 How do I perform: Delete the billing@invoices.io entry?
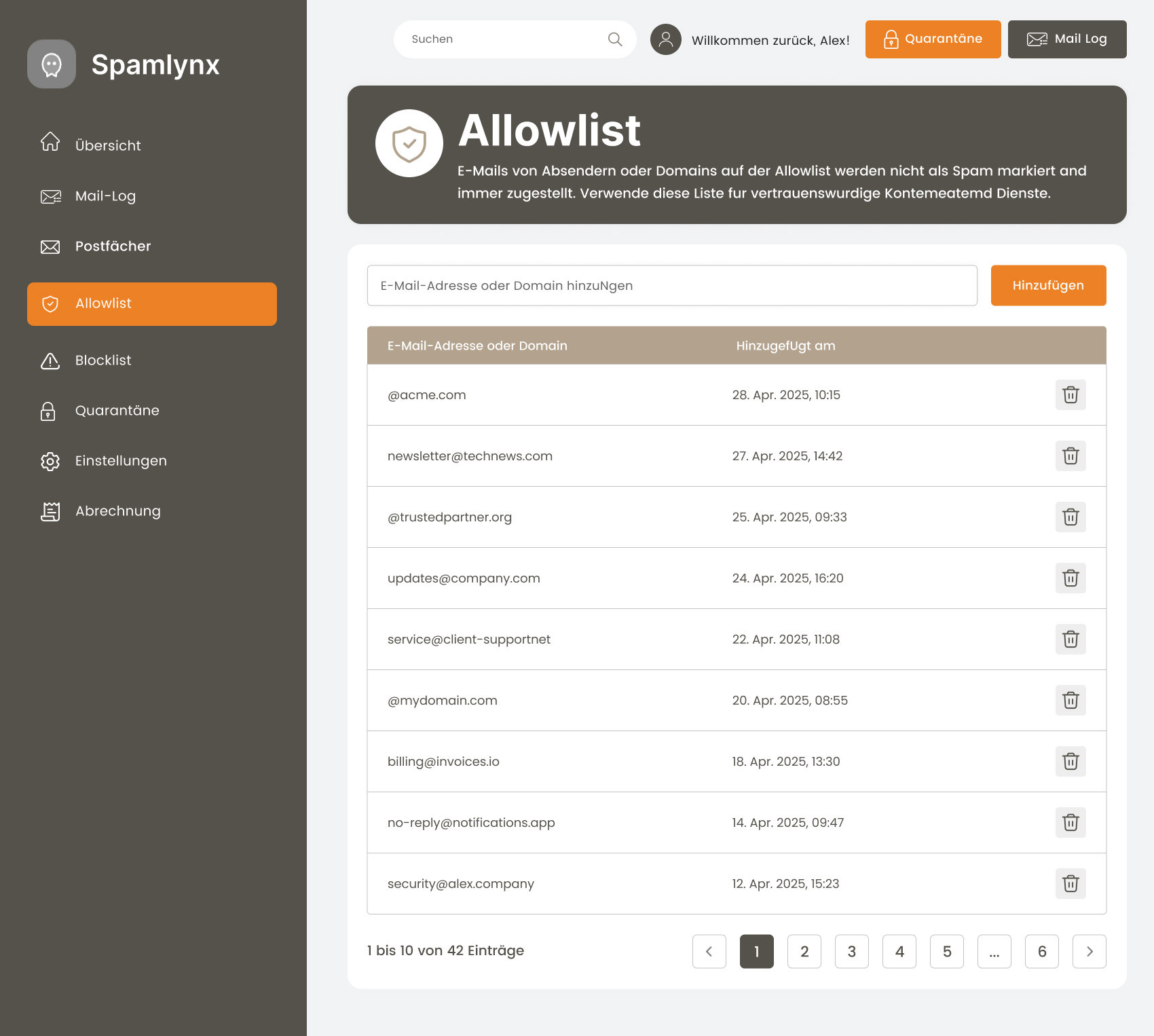pyautogui.click(x=1071, y=762)
